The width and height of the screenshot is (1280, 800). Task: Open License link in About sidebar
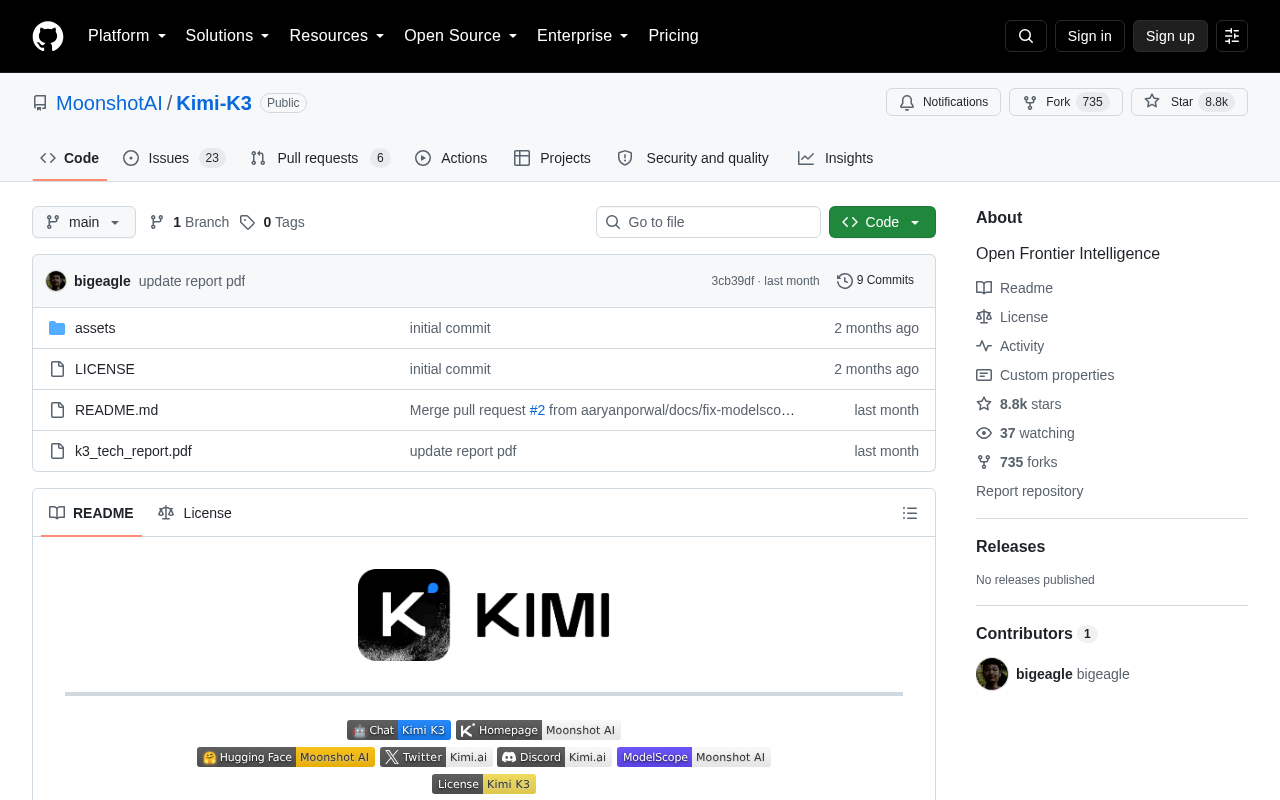point(1012,317)
